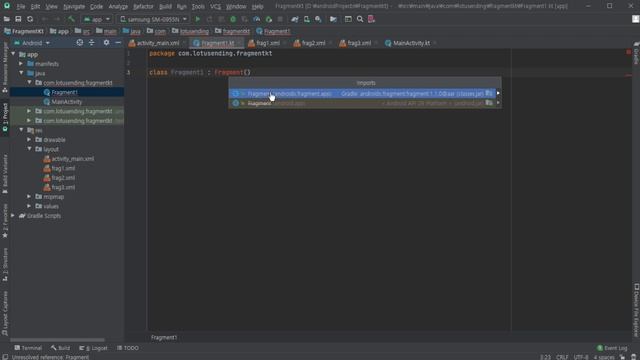Select frag2.xml in layout folder

click(x=63, y=178)
